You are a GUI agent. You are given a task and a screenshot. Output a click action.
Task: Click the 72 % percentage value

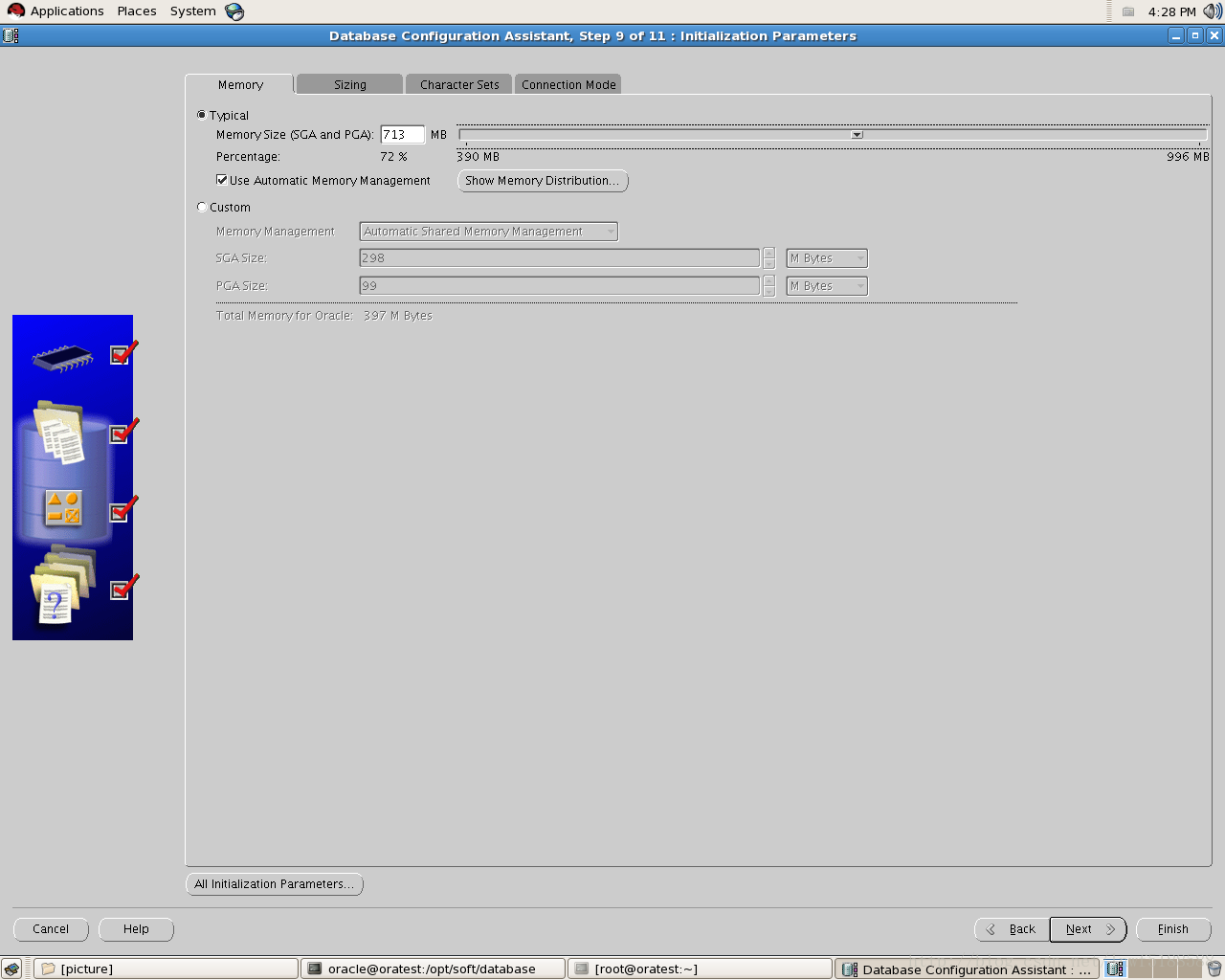pos(393,157)
